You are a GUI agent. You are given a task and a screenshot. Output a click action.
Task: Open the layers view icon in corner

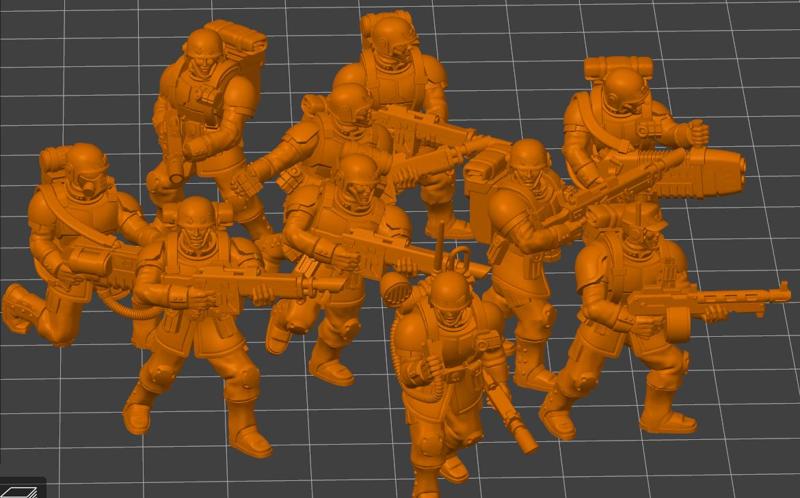[x=19, y=490]
